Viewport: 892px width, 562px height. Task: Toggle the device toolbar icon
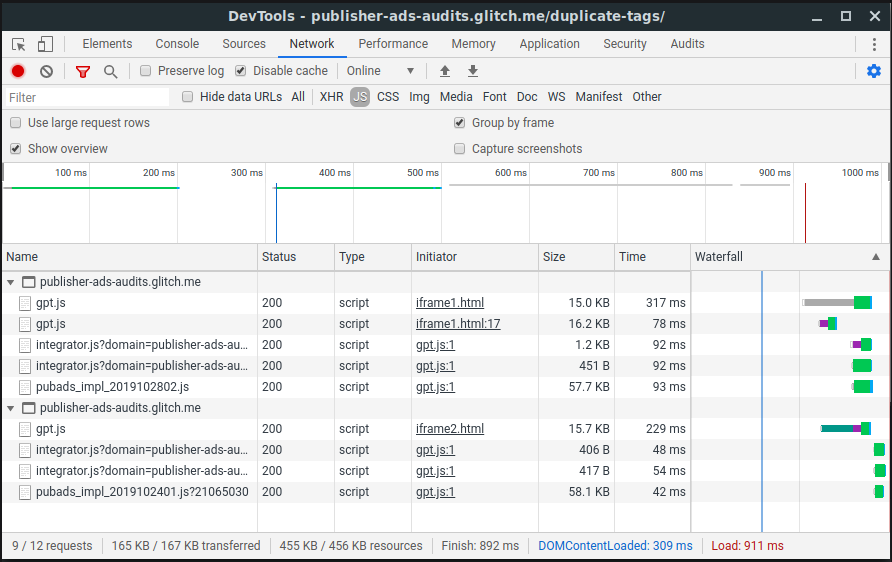45,44
